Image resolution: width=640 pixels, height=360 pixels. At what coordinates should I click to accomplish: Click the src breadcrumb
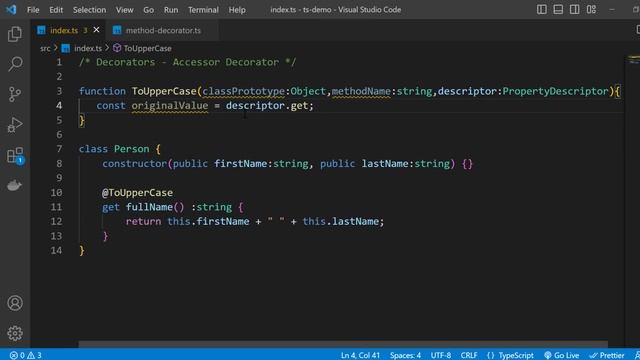click(45, 49)
